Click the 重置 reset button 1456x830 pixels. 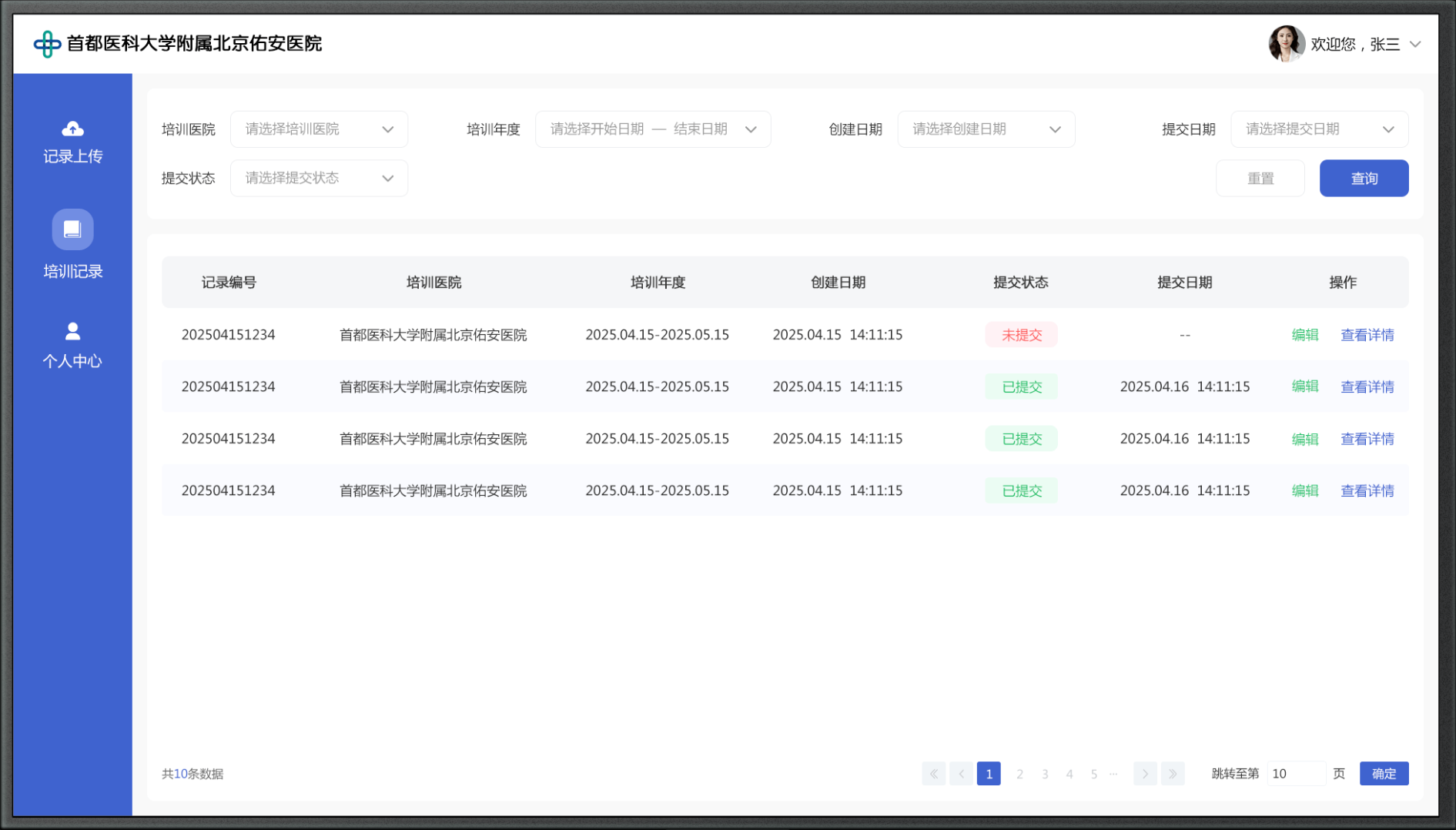point(1260,179)
